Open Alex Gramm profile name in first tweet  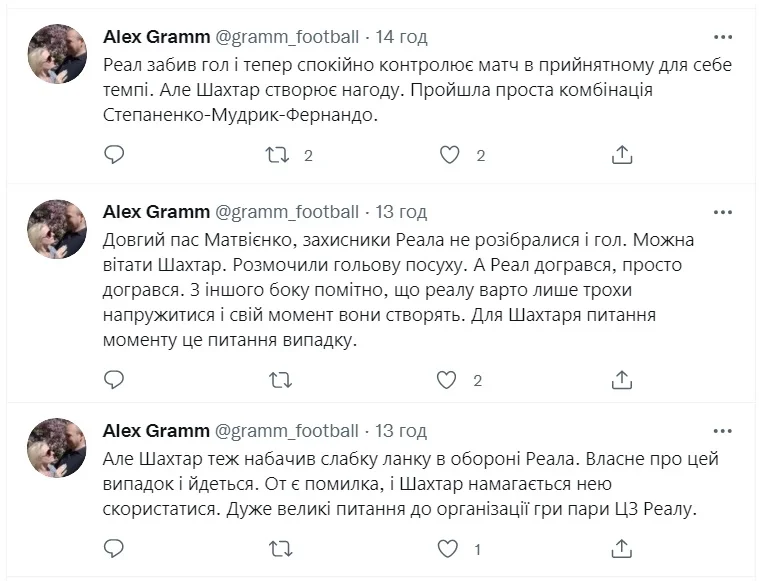157,37
